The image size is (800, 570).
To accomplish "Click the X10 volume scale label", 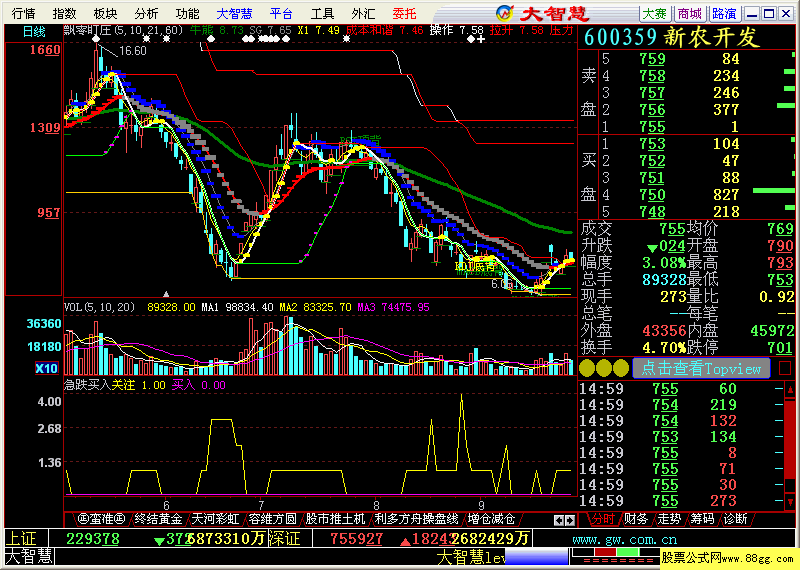I will 46,368.
